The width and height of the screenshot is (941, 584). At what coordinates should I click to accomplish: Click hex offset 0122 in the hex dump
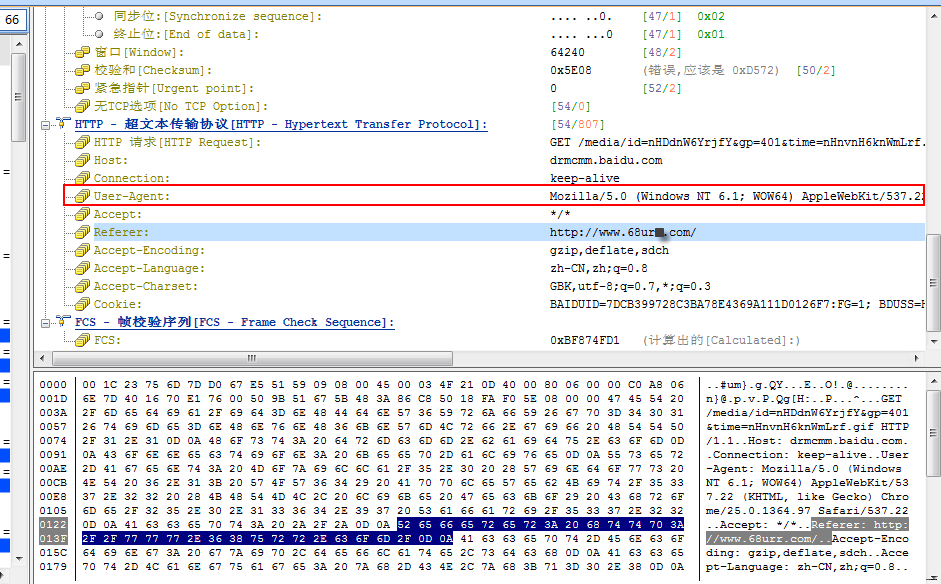52,523
